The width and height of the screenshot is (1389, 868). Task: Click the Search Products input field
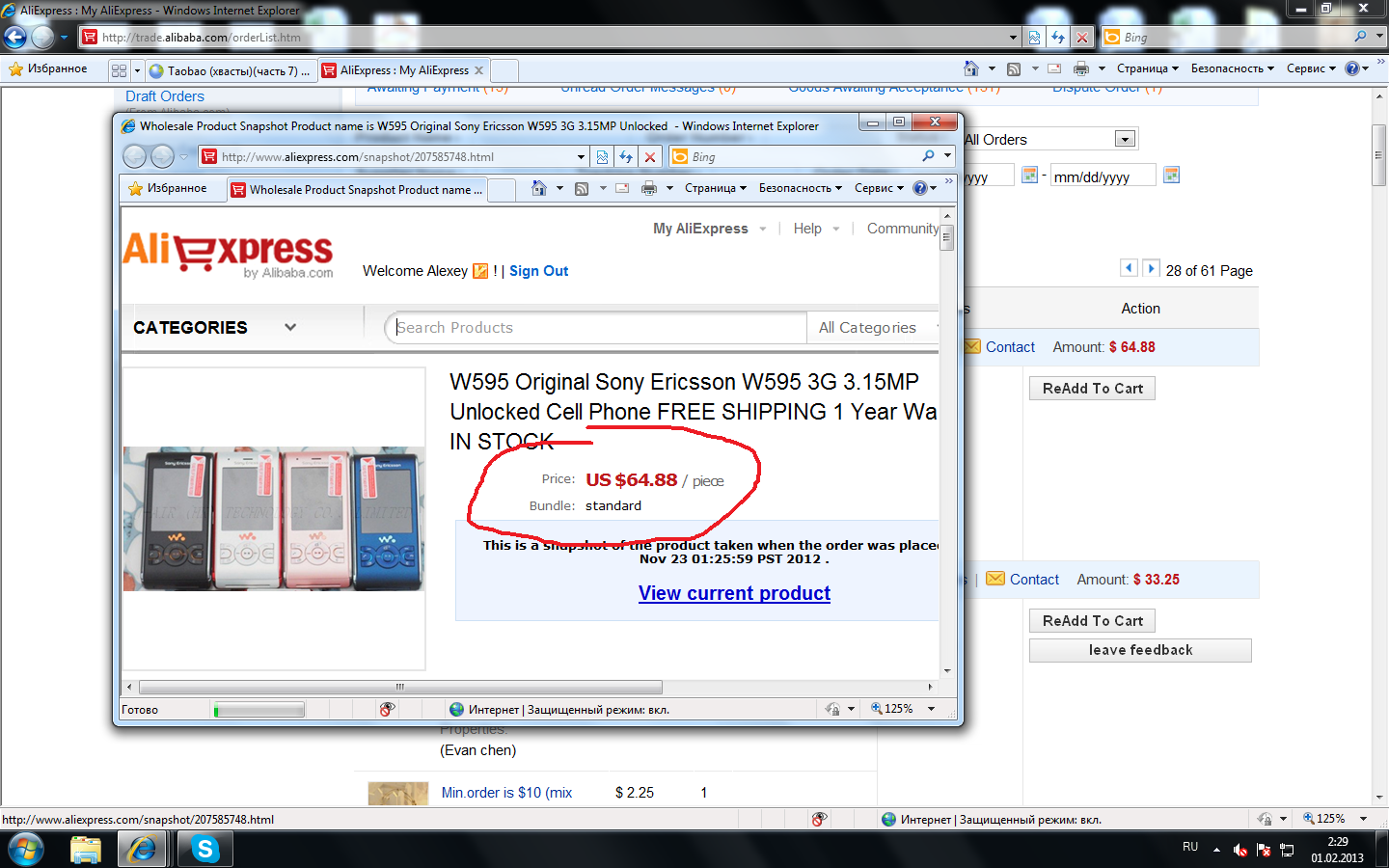(596, 327)
